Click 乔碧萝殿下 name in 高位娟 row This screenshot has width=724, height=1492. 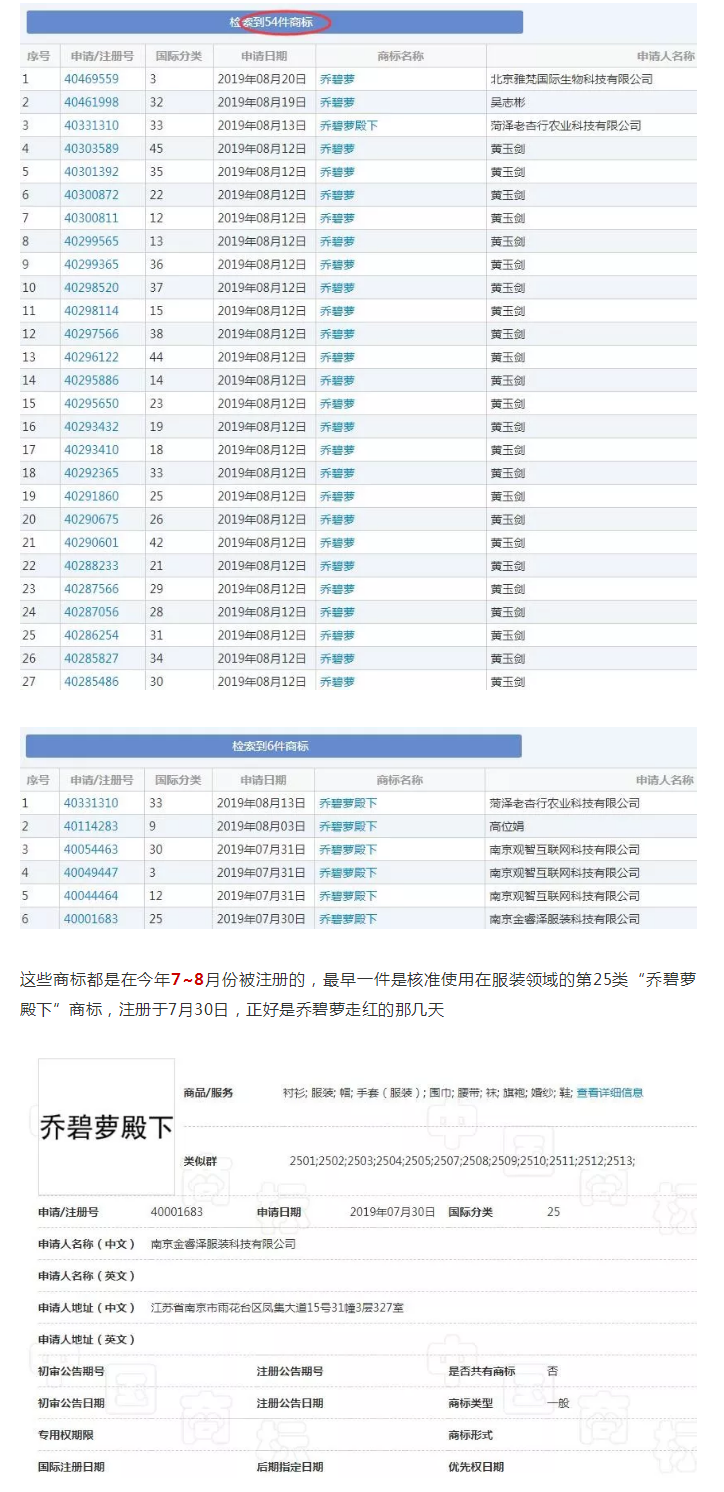(348, 826)
